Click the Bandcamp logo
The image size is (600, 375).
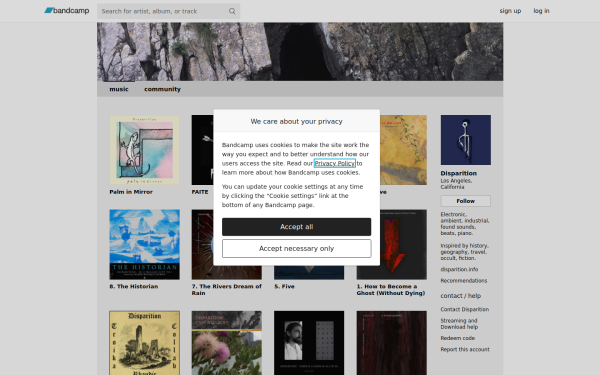pos(67,11)
